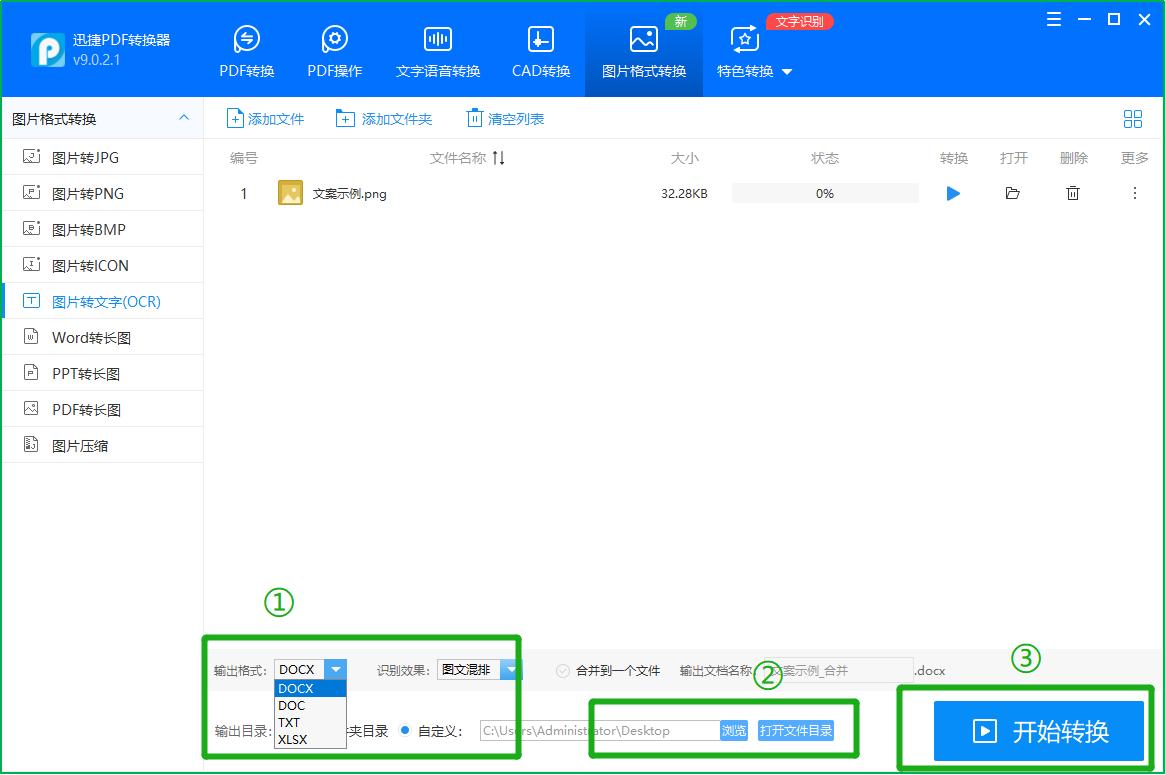Start converting 文案示例.png via the play icon
This screenshot has width=1165, height=775.
952,193
